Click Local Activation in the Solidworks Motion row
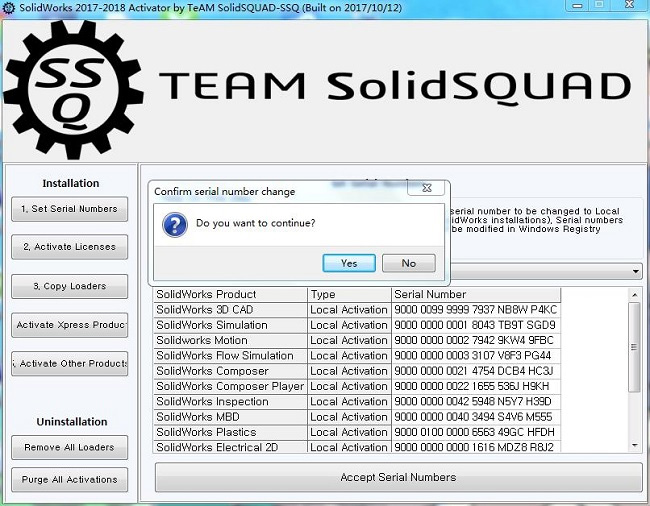Viewport: 650px width, 506px height. (x=349, y=341)
